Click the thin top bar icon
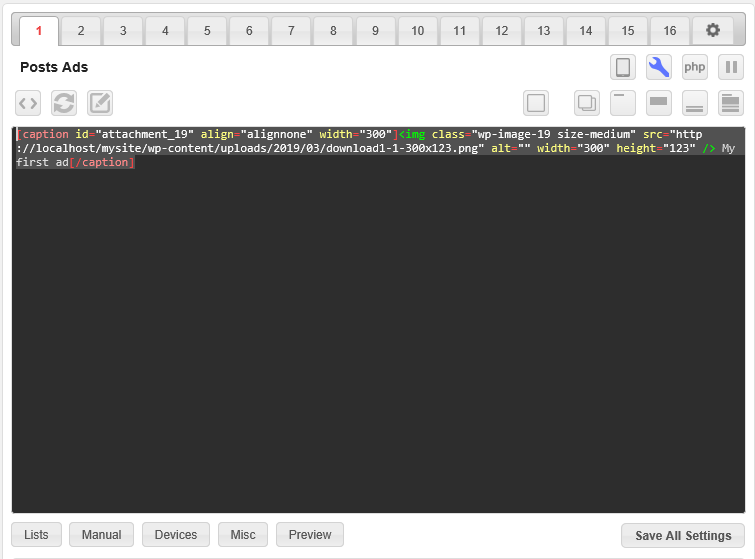The width and height of the screenshot is (755, 559). (x=623, y=103)
